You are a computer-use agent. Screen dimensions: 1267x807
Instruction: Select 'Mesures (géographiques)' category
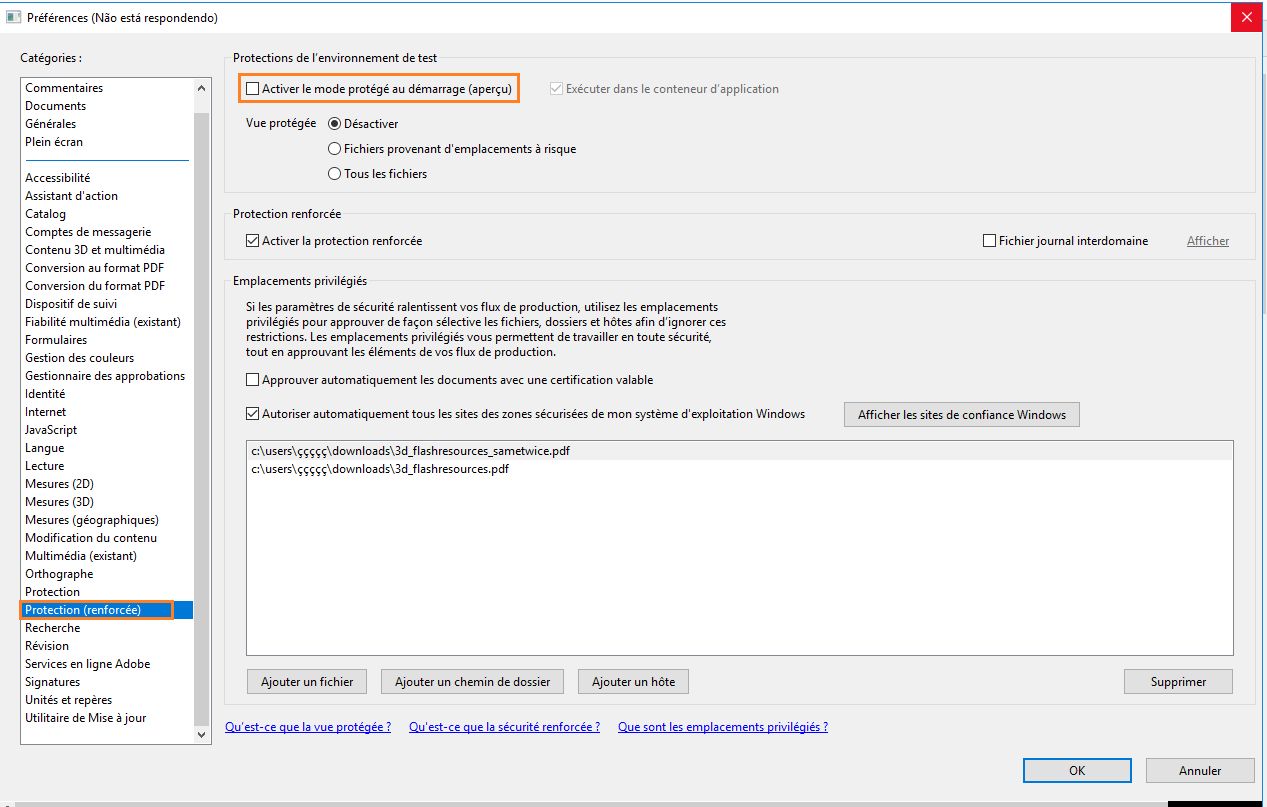click(x=92, y=520)
